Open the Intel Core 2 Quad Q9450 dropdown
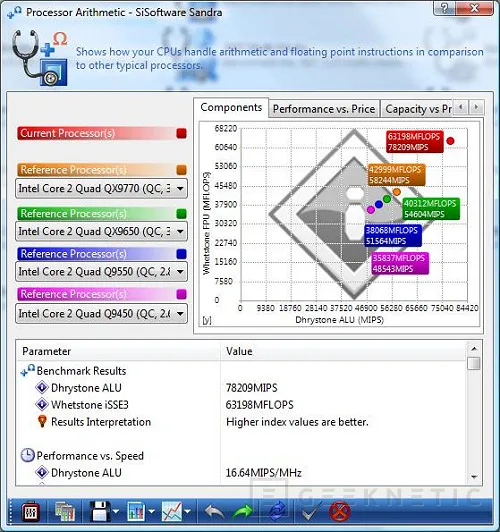This screenshot has width=500, height=532. point(101,314)
